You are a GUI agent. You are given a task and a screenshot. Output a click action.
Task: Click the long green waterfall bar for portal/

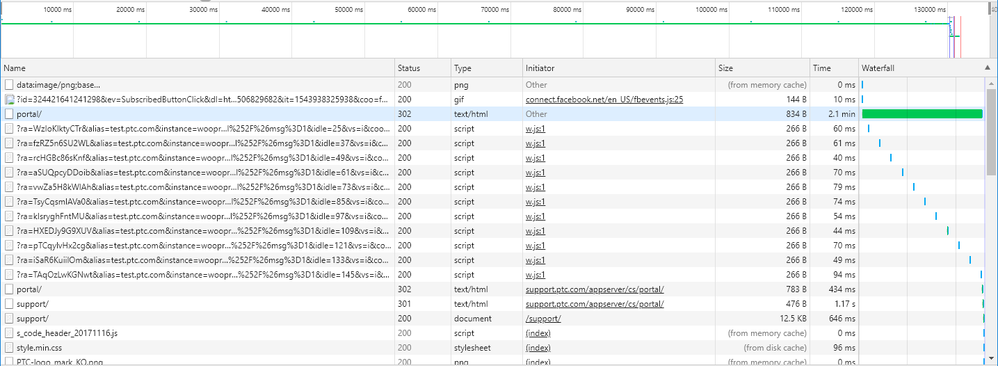(922, 114)
